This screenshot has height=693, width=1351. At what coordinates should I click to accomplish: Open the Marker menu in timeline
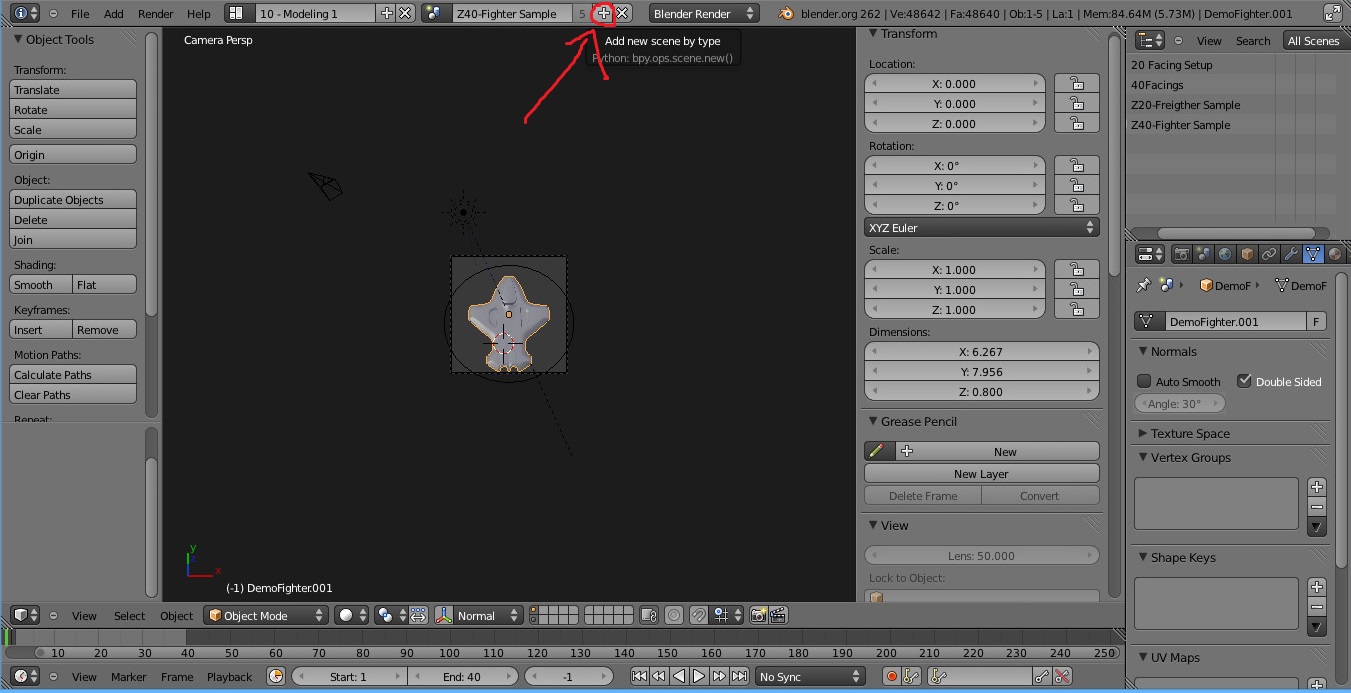tap(128, 677)
